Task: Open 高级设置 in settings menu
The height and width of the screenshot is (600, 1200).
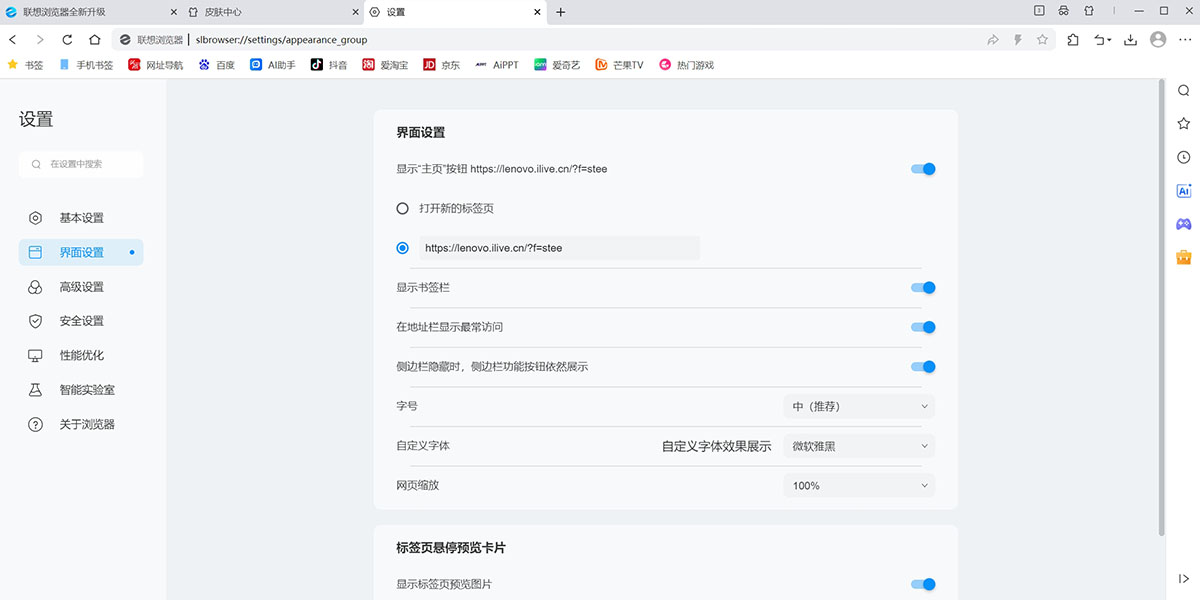Action: point(81,287)
